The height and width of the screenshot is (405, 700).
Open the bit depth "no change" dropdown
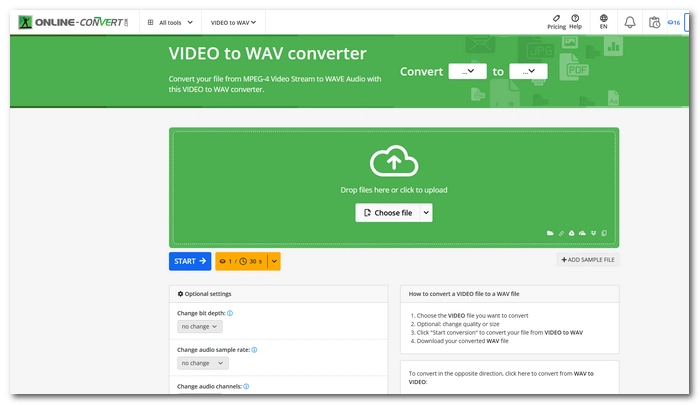tap(200, 326)
